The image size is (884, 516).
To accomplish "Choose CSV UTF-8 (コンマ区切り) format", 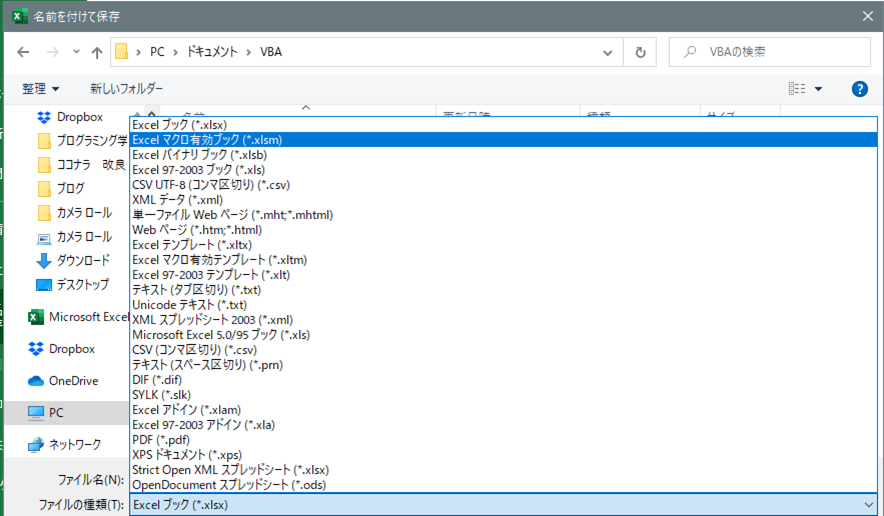I will pos(503,185).
